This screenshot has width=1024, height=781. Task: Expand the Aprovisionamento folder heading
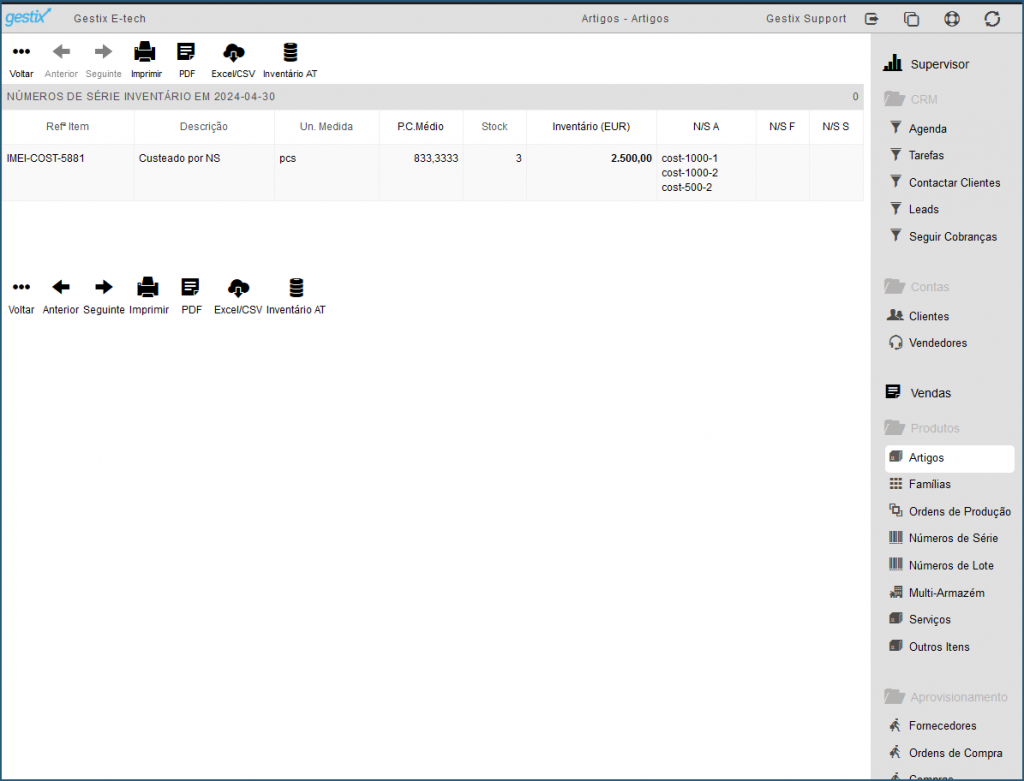(946, 697)
